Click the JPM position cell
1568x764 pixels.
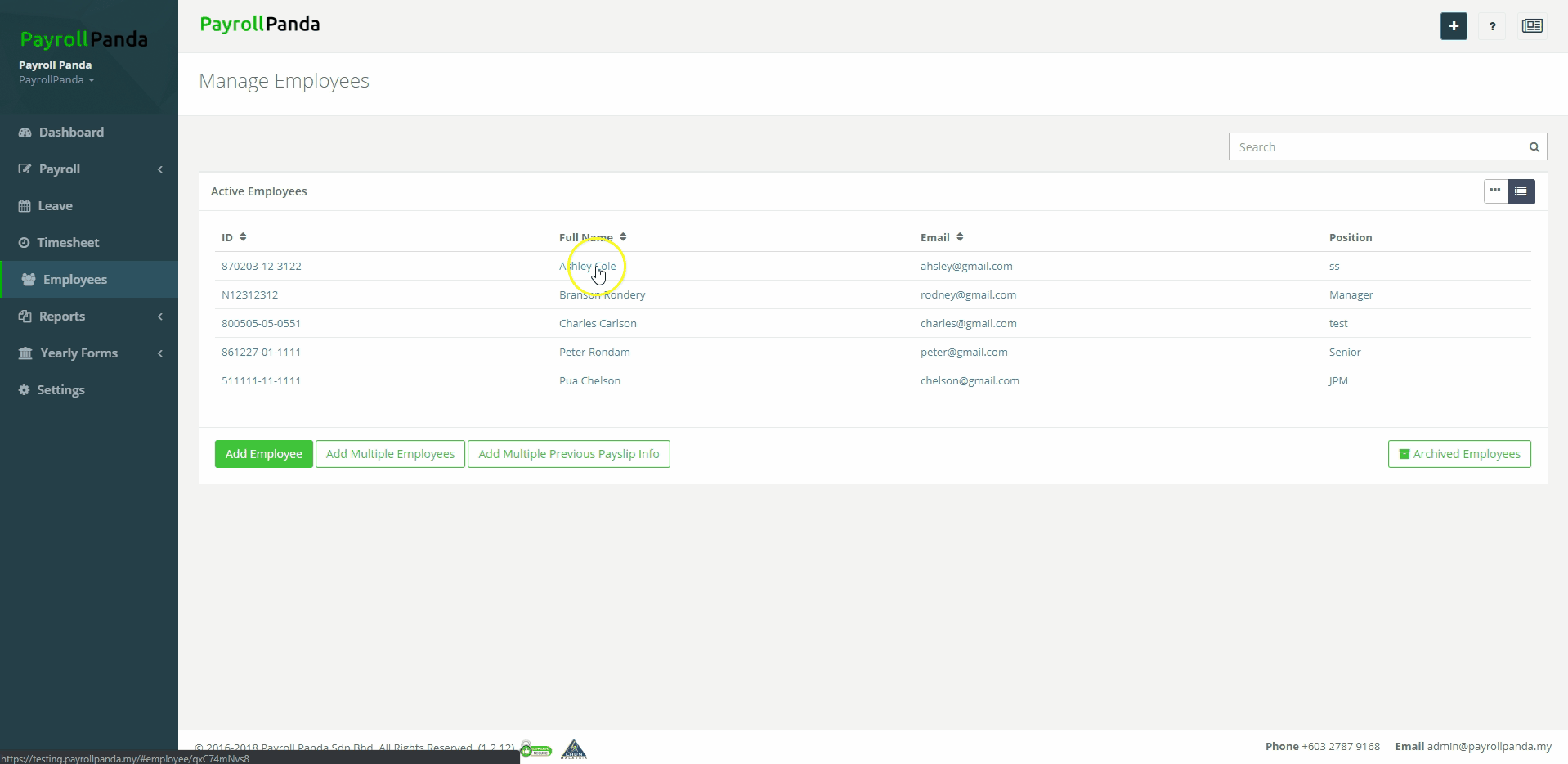(x=1338, y=381)
